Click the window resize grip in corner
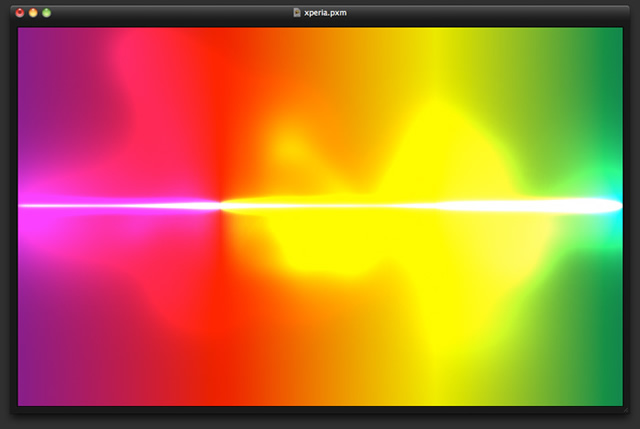640x429 pixels. tap(626, 410)
